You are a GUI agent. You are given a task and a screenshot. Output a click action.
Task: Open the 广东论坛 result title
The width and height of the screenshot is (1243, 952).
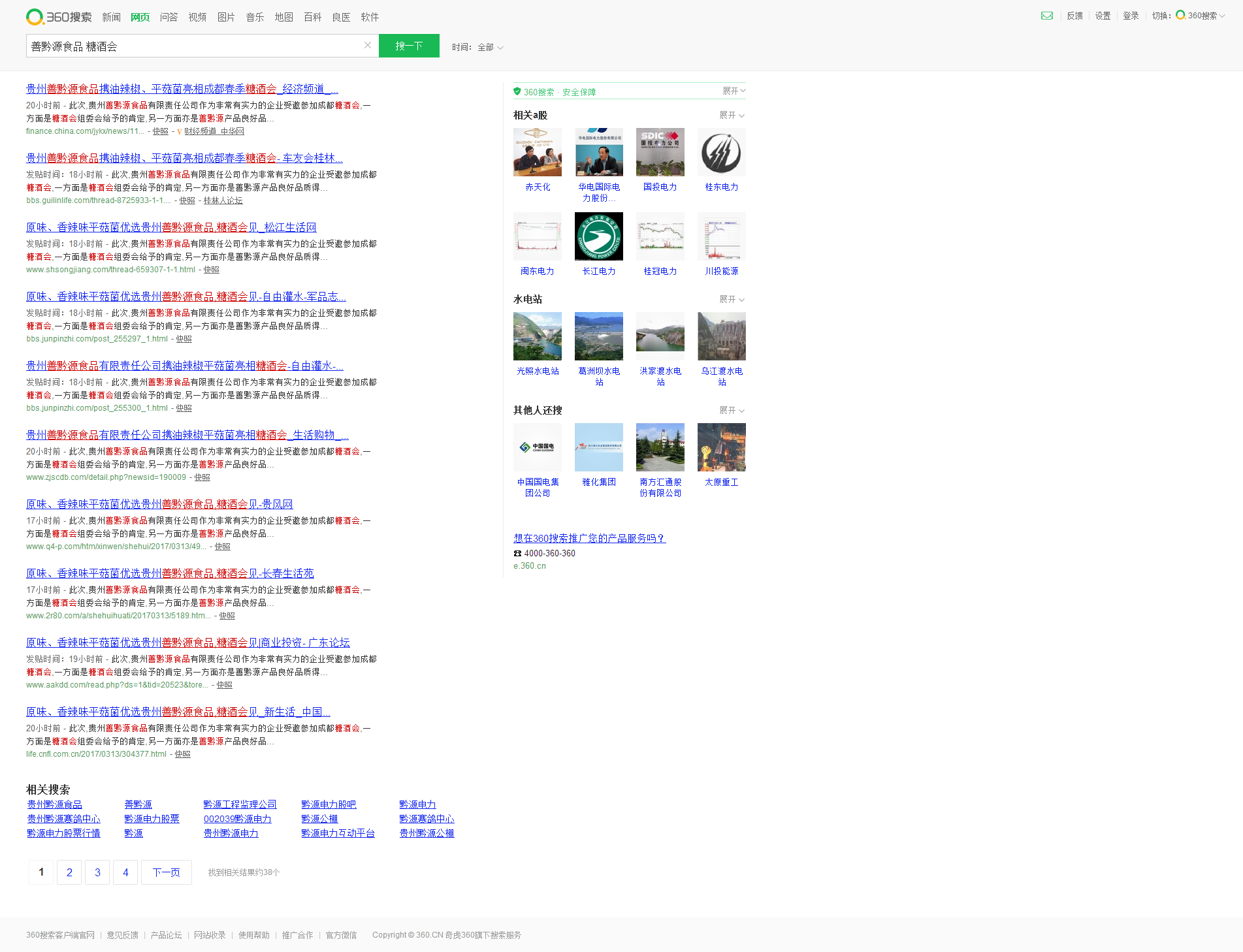tap(188, 643)
